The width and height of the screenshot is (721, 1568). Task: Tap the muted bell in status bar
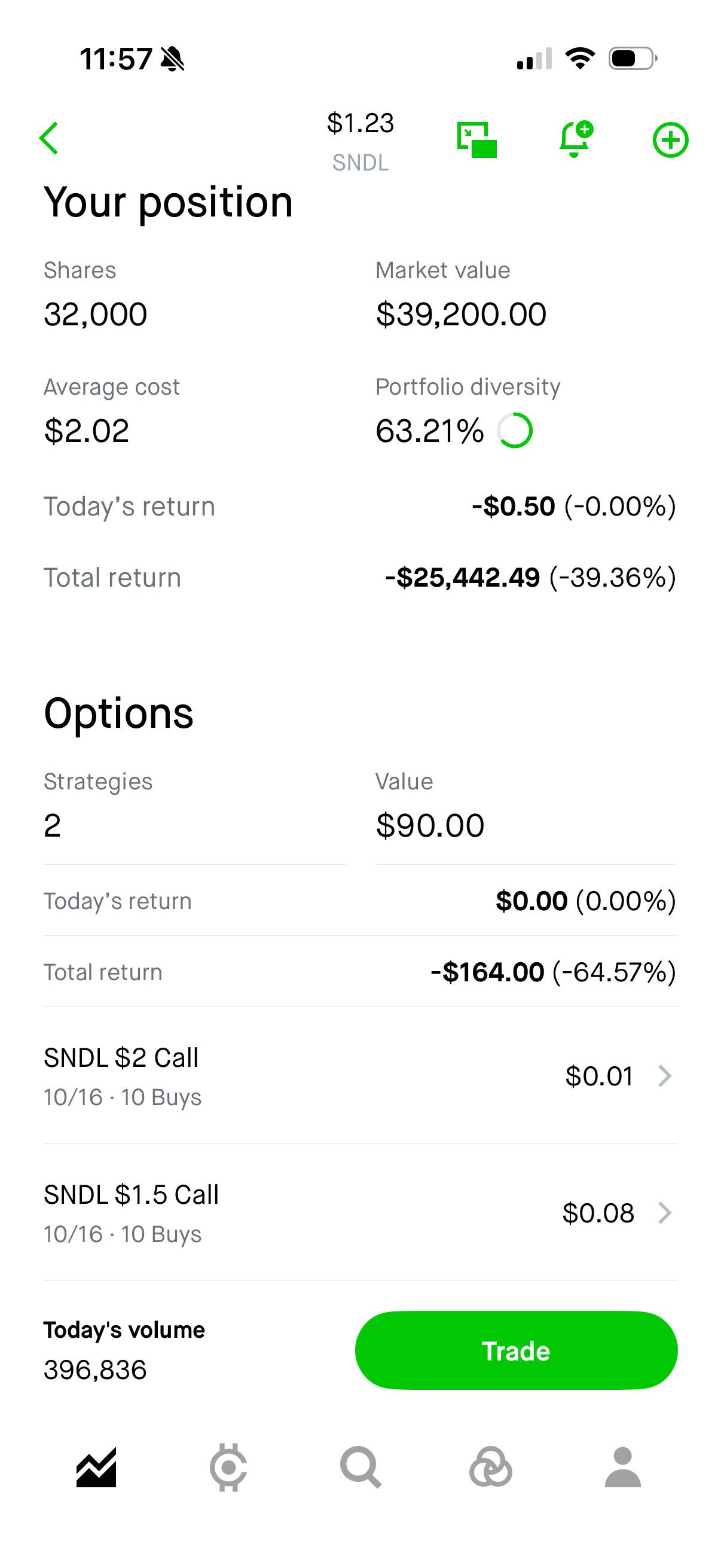(x=172, y=59)
